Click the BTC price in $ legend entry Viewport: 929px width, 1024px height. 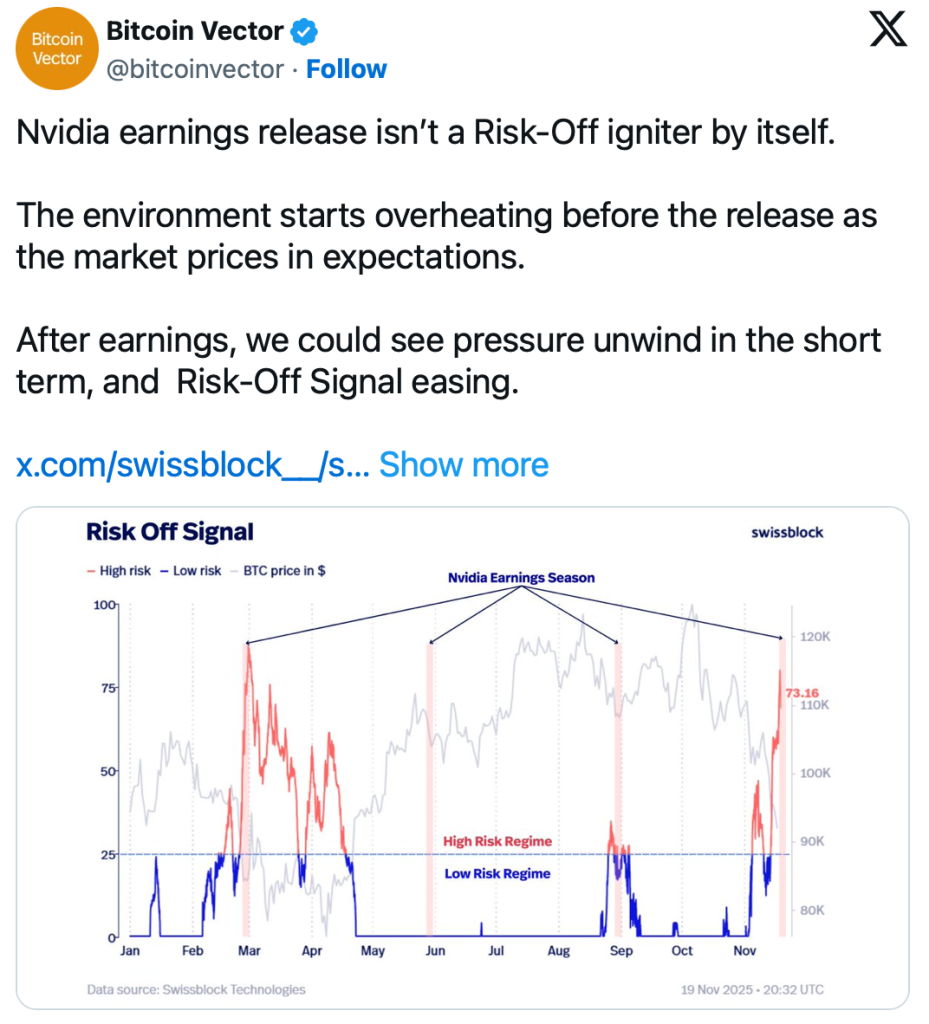(x=283, y=571)
